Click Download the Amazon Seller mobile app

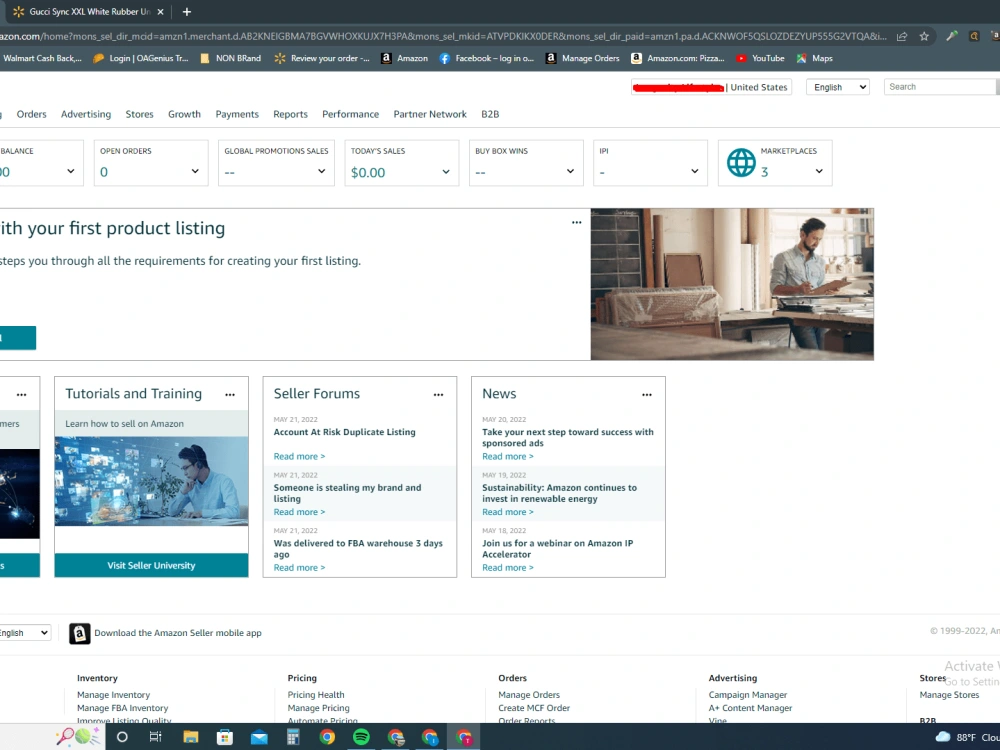click(x=178, y=633)
